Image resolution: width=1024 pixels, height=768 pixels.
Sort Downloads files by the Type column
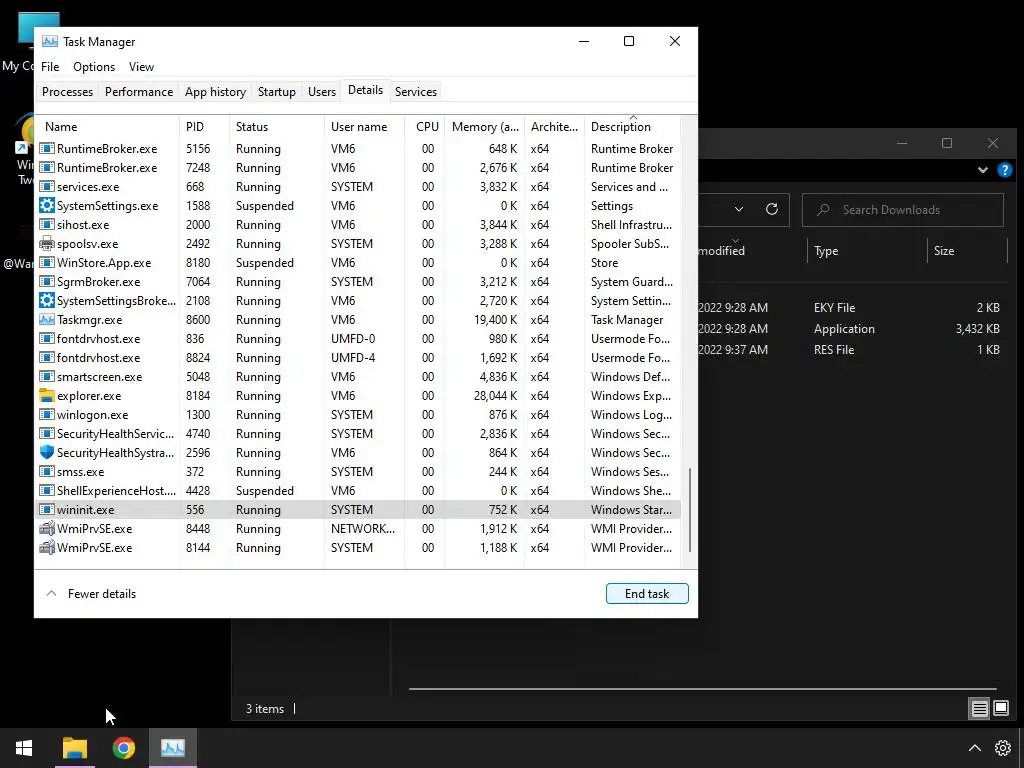(x=867, y=251)
